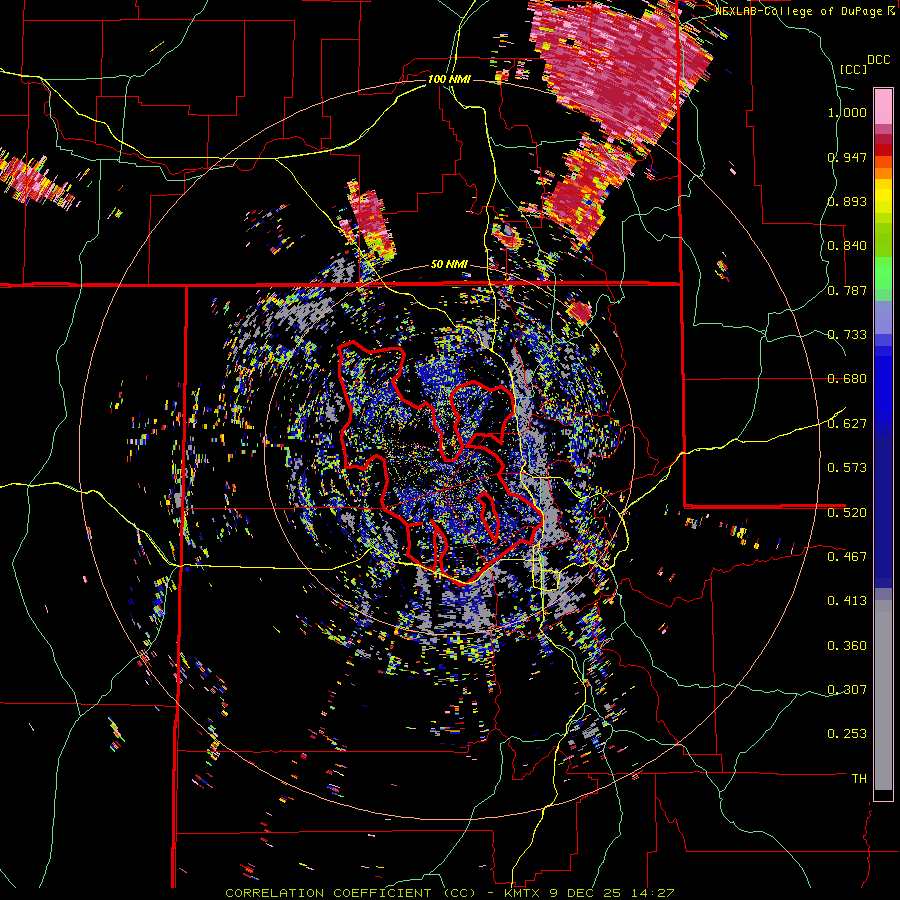Click the DCC product label

click(879, 60)
